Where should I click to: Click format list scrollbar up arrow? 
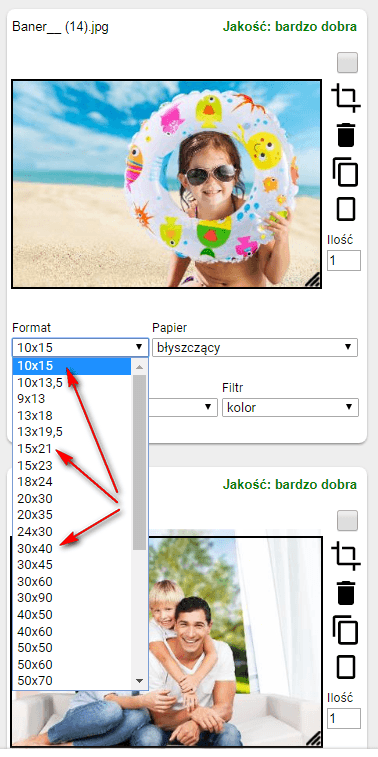(140, 367)
